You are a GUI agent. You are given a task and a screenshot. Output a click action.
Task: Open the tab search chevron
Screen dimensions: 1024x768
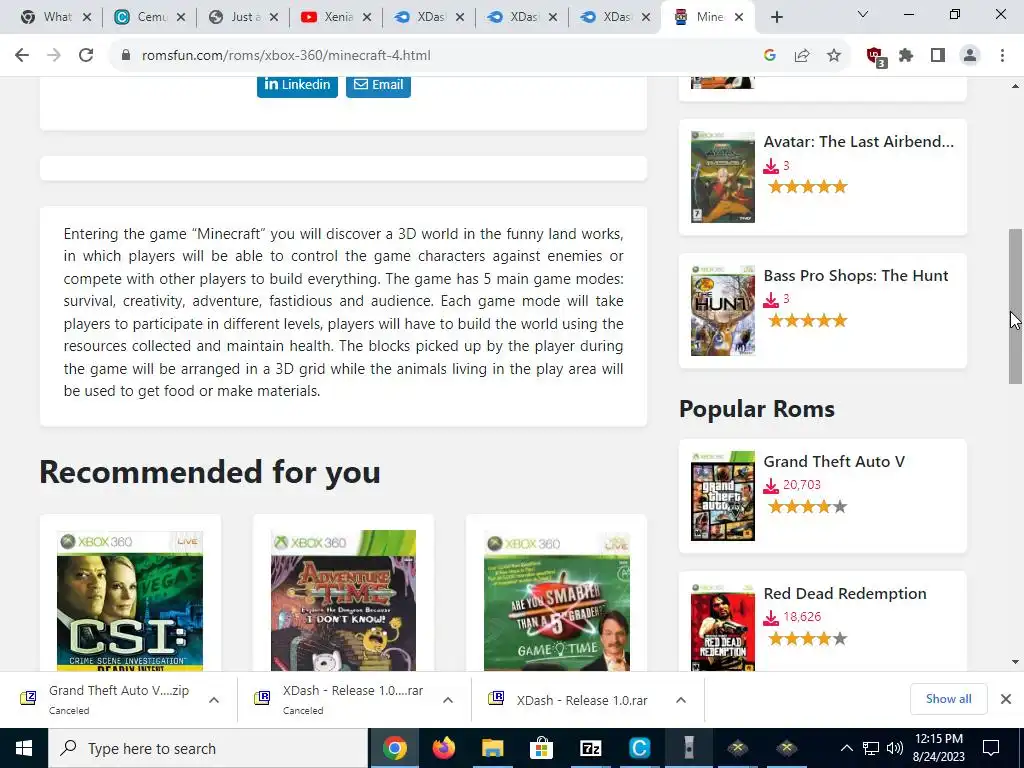pyautogui.click(x=863, y=14)
